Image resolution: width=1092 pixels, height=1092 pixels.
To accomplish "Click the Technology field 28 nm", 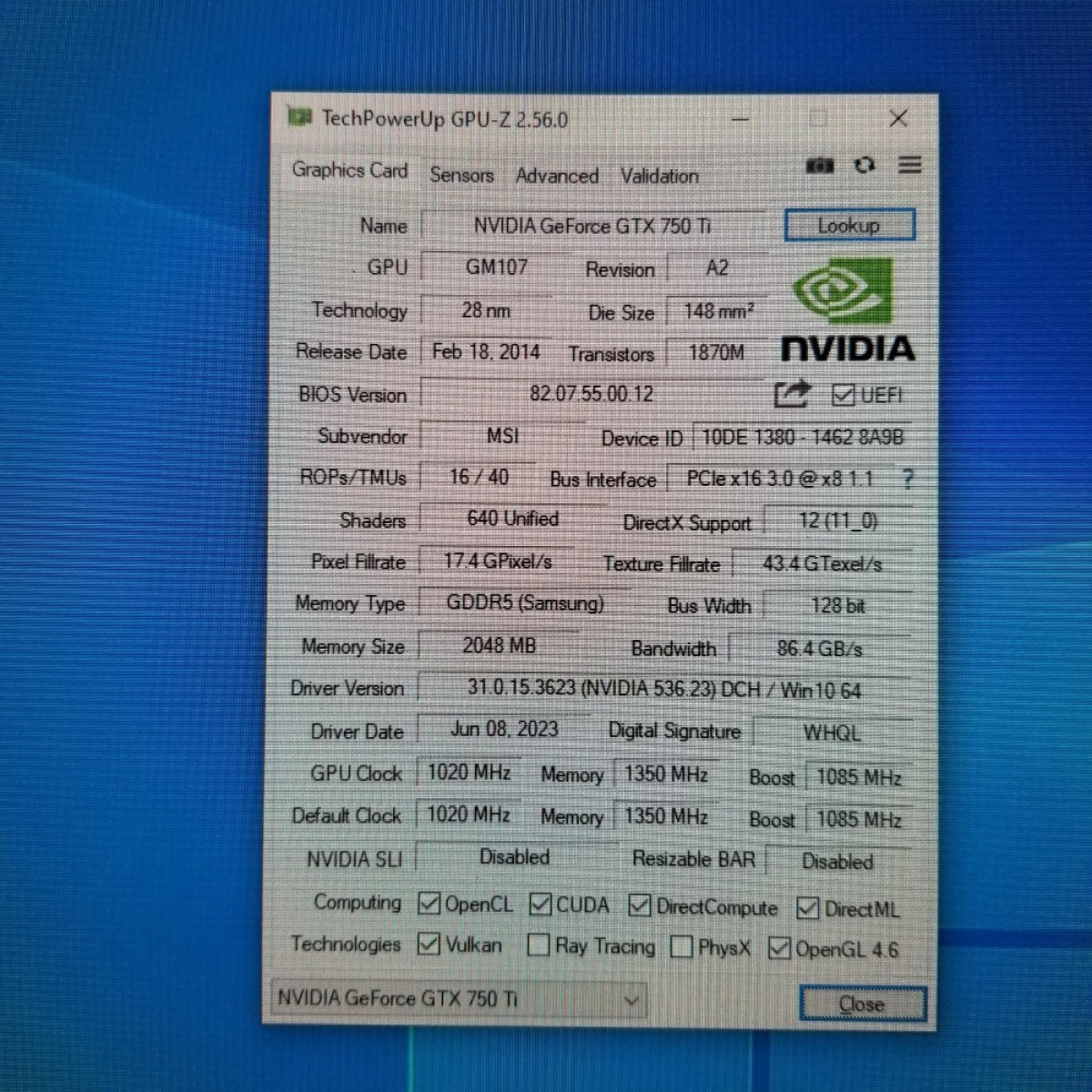I will click(x=486, y=310).
